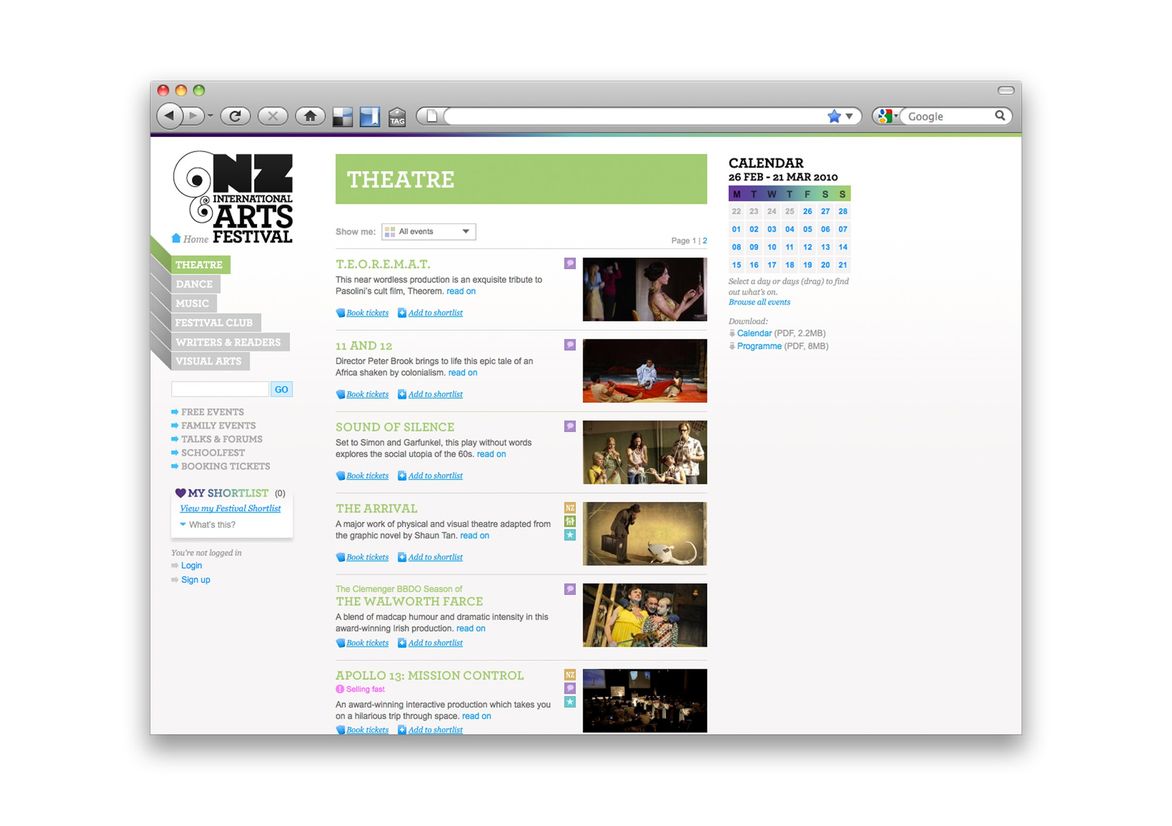Screen dimensions: 1172x826
Task: Switch to the Dance section tab
Action: pyautogui.click(x=194, y=284)
